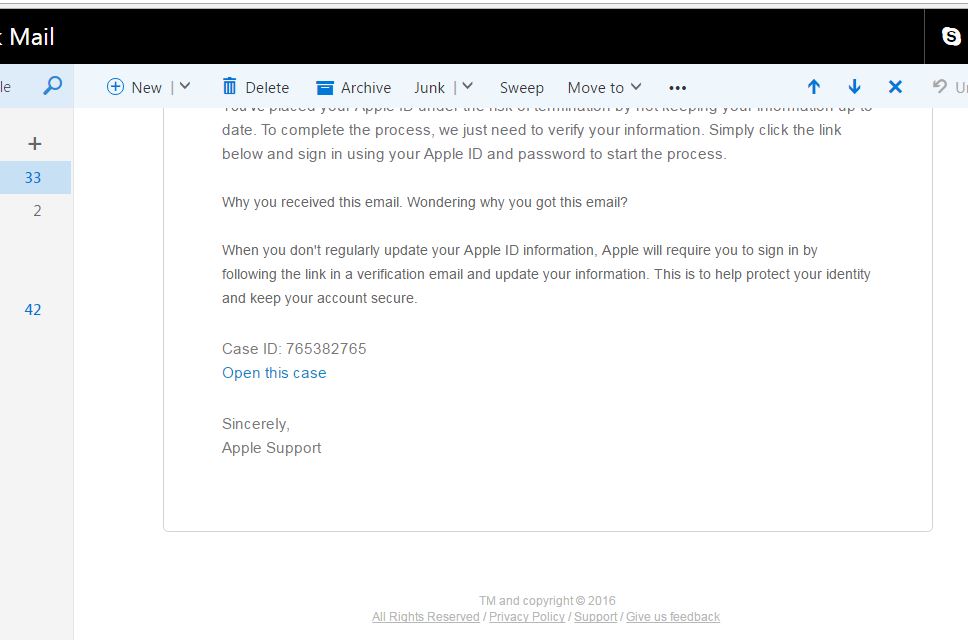Click the New button label
Viewport: 968px width, 640px height.
(146, 88)
